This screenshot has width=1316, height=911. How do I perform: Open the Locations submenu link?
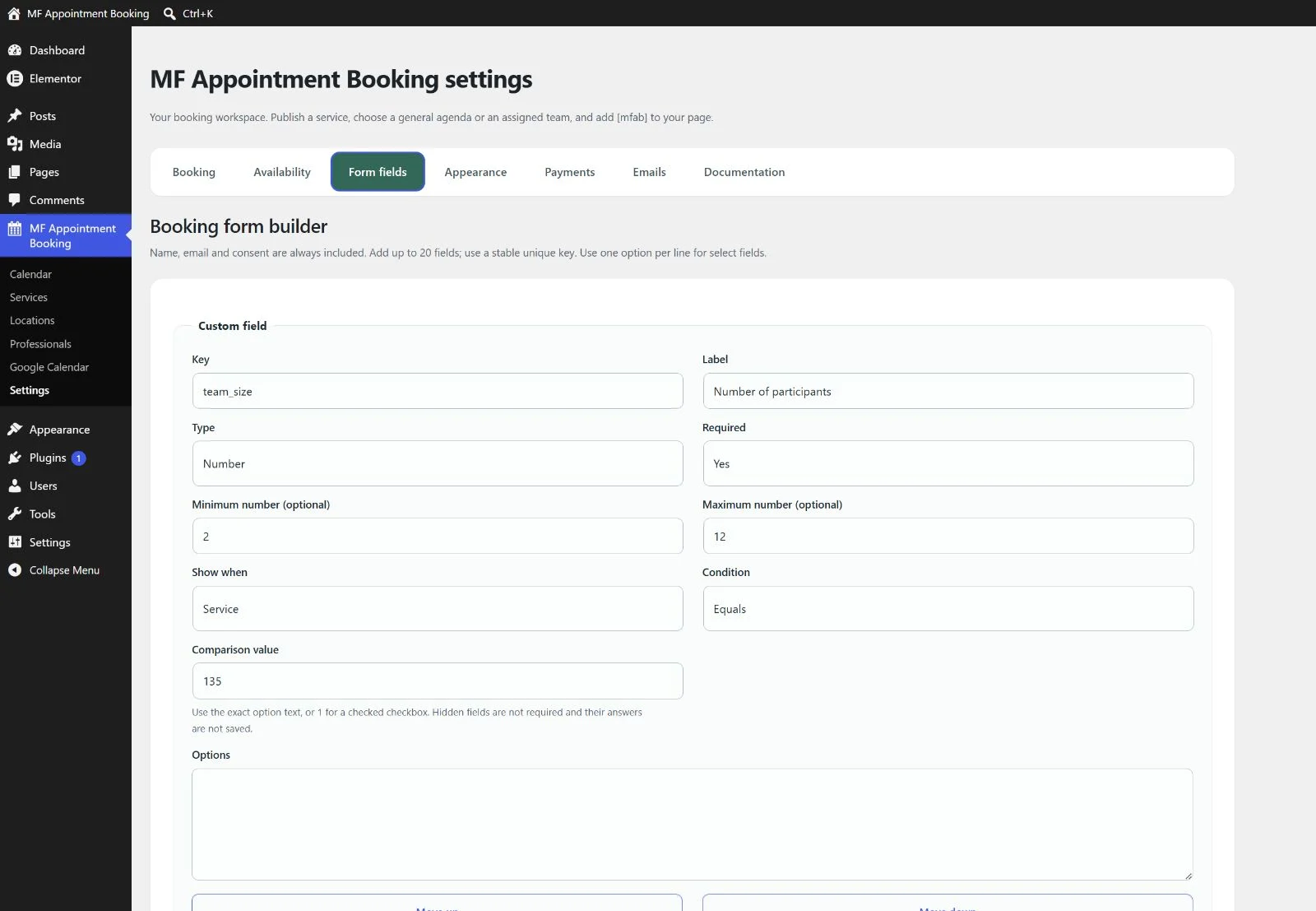[32, 320]
